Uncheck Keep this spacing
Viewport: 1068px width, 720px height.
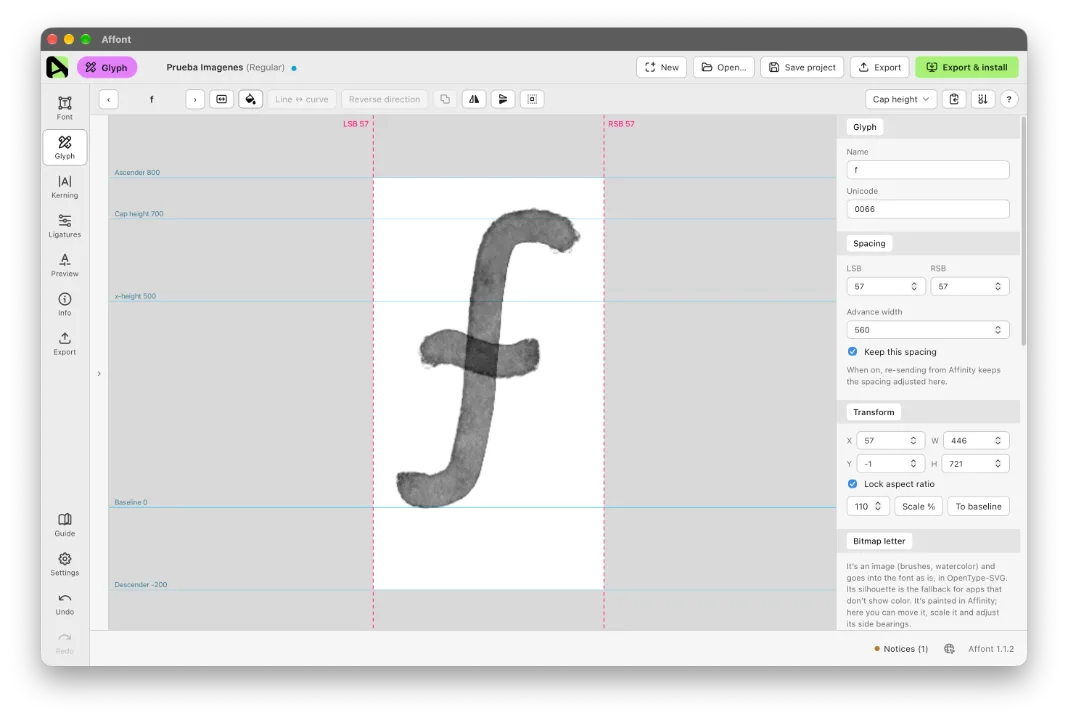coord(853,351)
